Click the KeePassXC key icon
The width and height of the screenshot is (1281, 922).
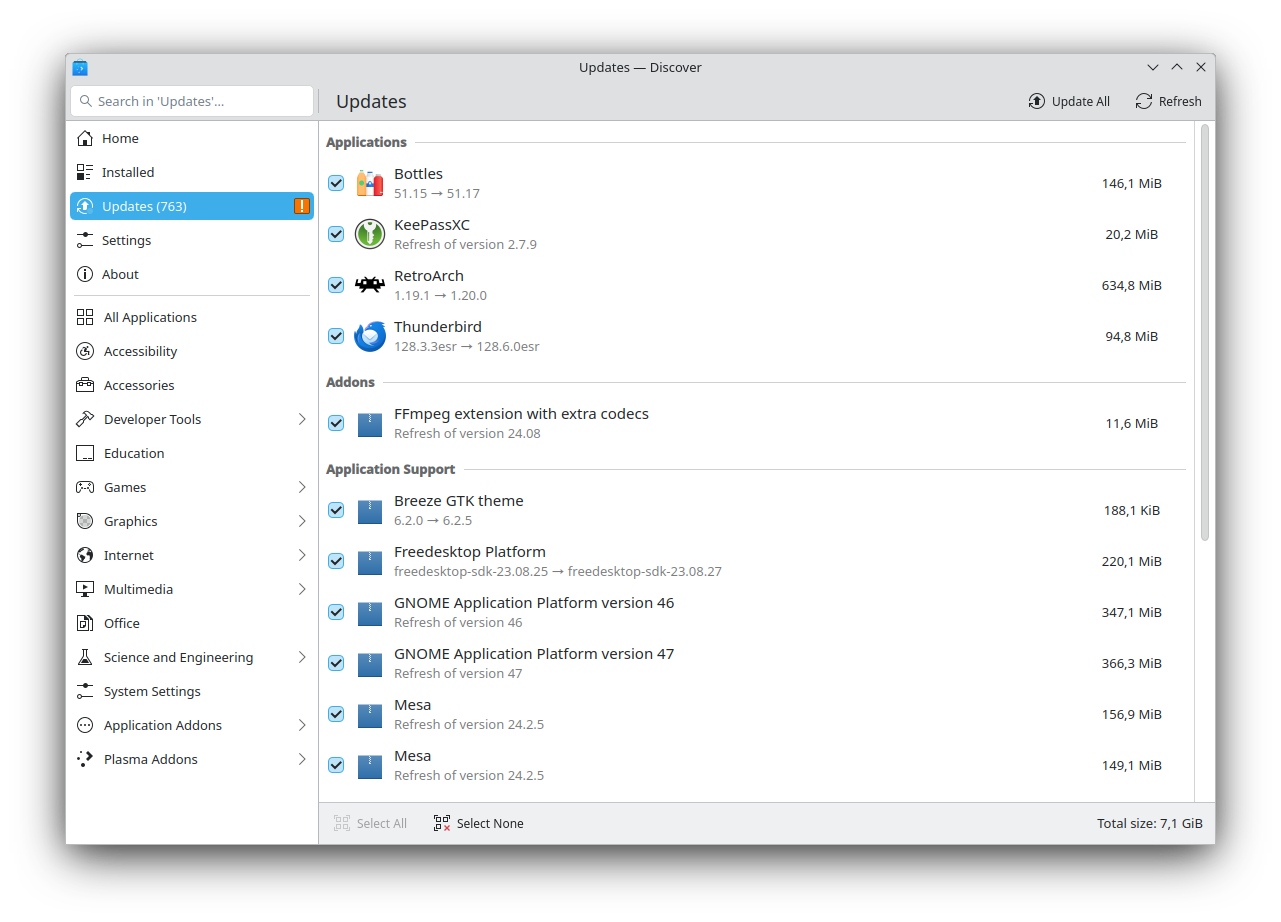click(370, 234)
